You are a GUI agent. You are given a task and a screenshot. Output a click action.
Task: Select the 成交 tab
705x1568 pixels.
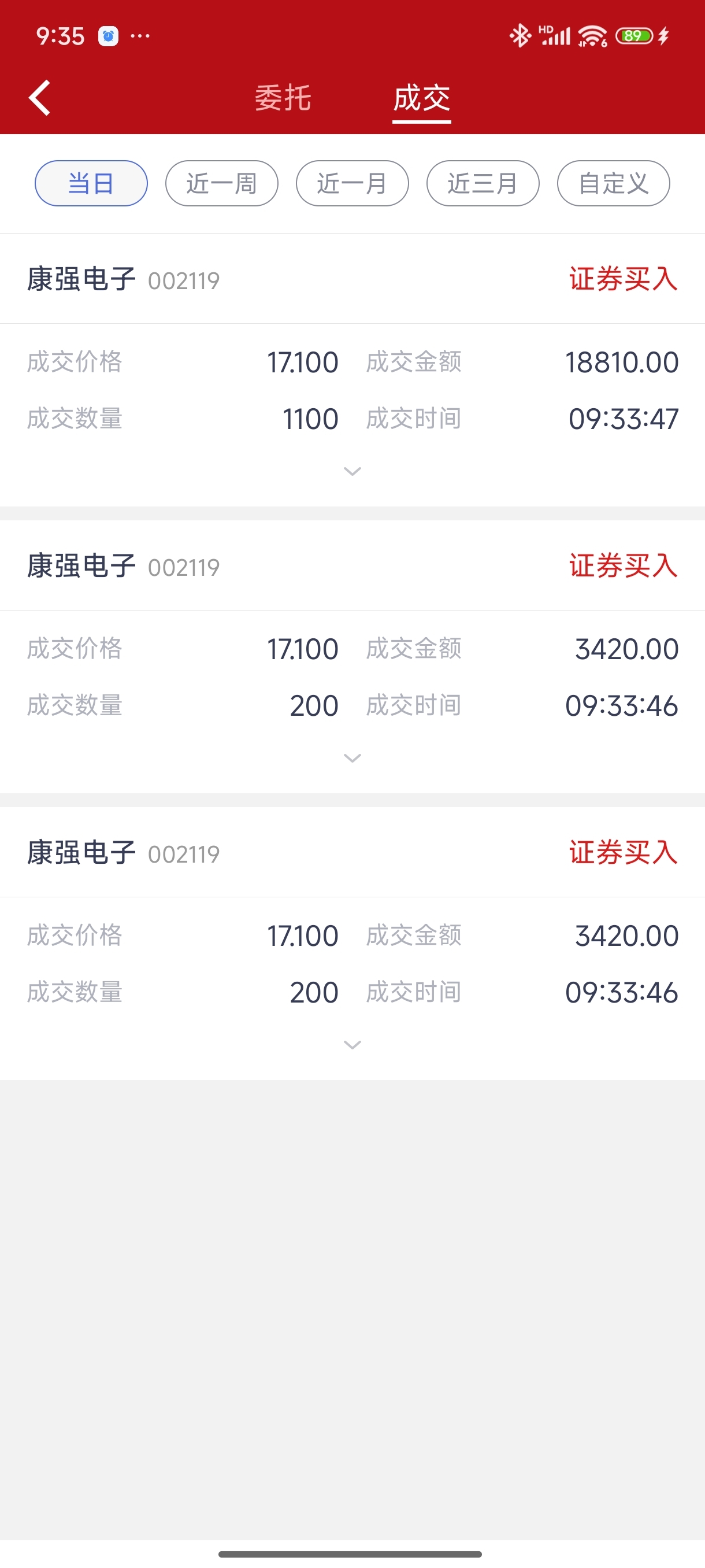pos(421,98)
